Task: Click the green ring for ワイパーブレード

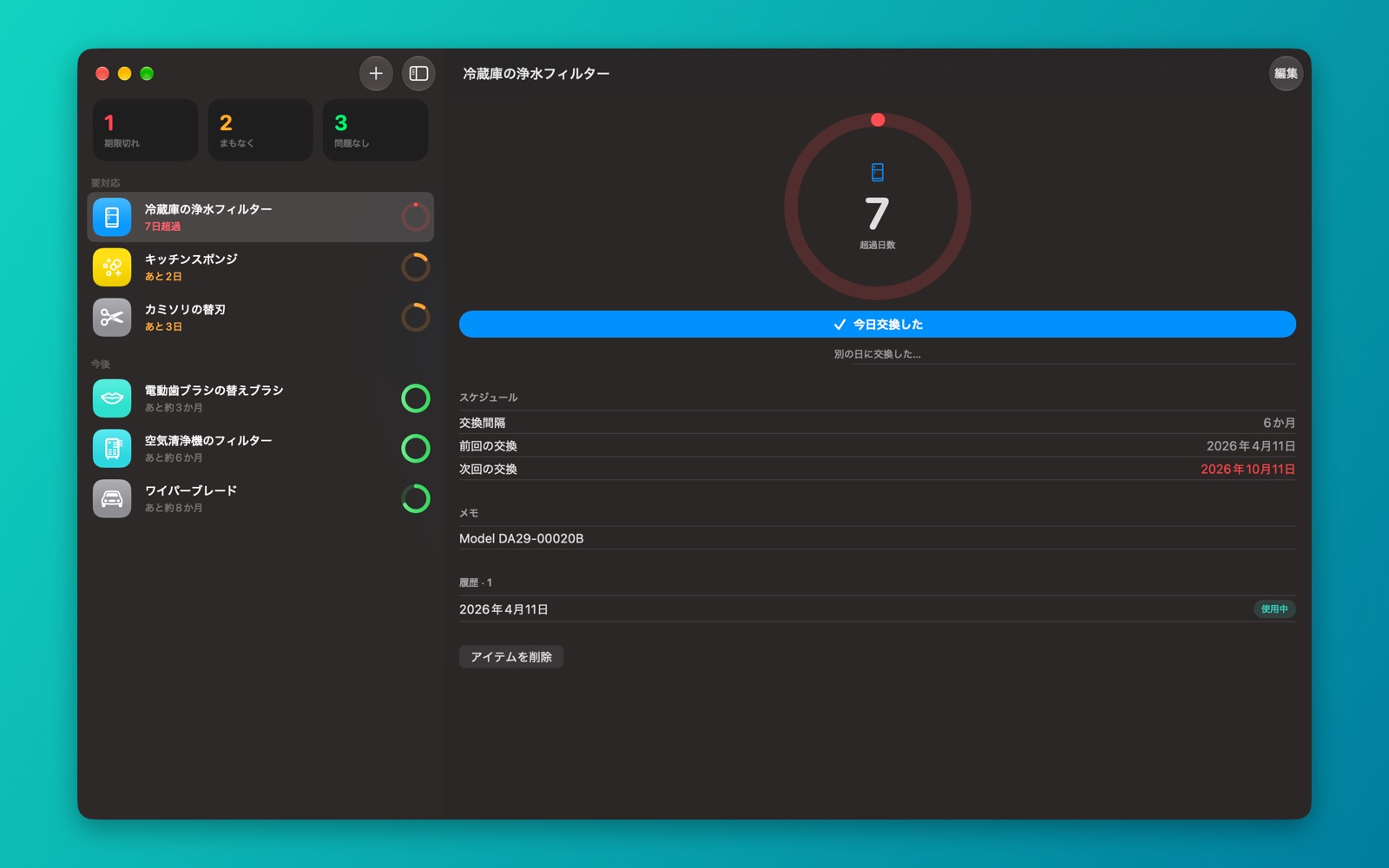Action: click(x=416, y=499)
